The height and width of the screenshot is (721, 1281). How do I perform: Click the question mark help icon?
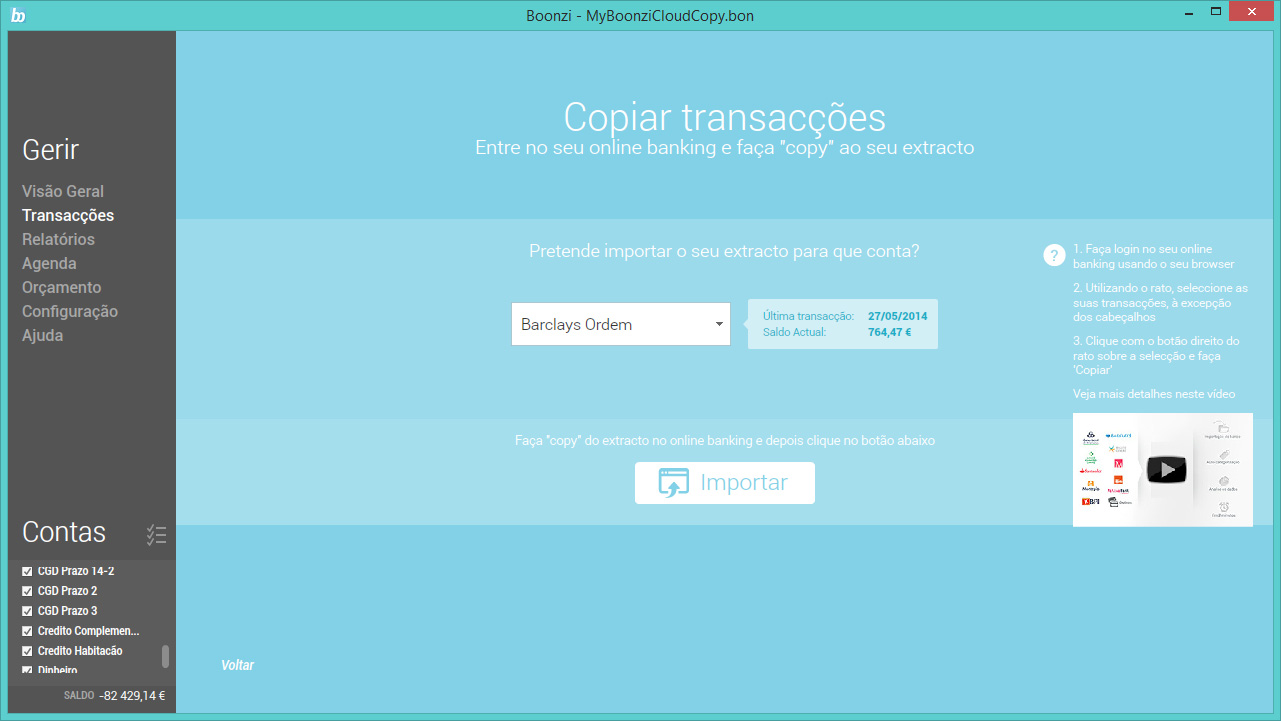1054,255
